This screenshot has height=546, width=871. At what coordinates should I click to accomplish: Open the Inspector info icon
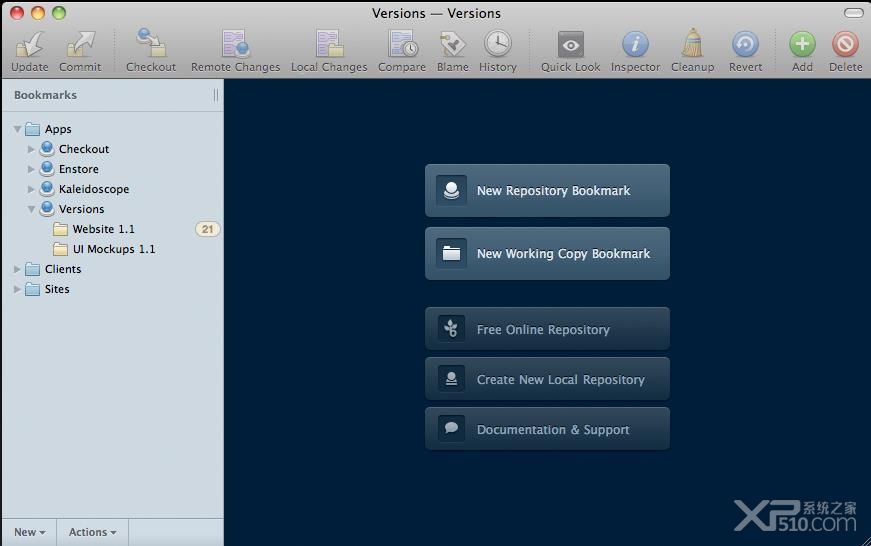click(635, 44)
